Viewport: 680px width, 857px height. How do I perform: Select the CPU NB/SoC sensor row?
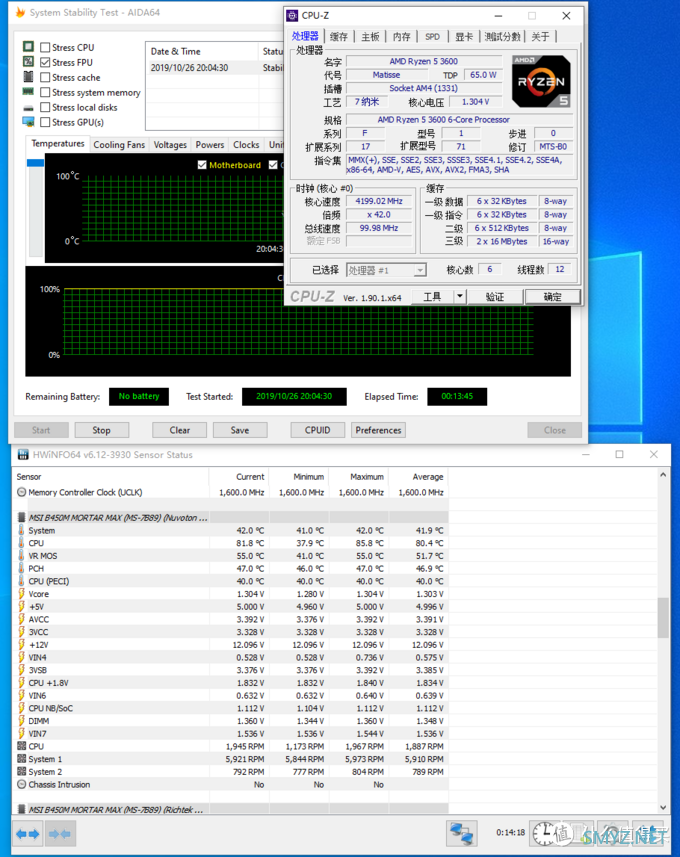pos(232,708)
